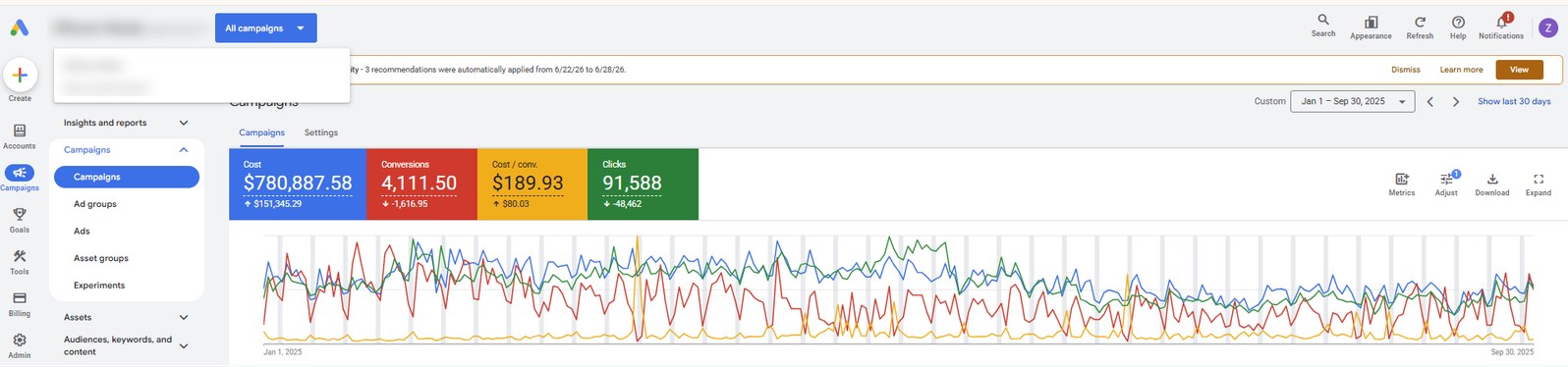Select the Campaigns tab

(x=262, y=132)
